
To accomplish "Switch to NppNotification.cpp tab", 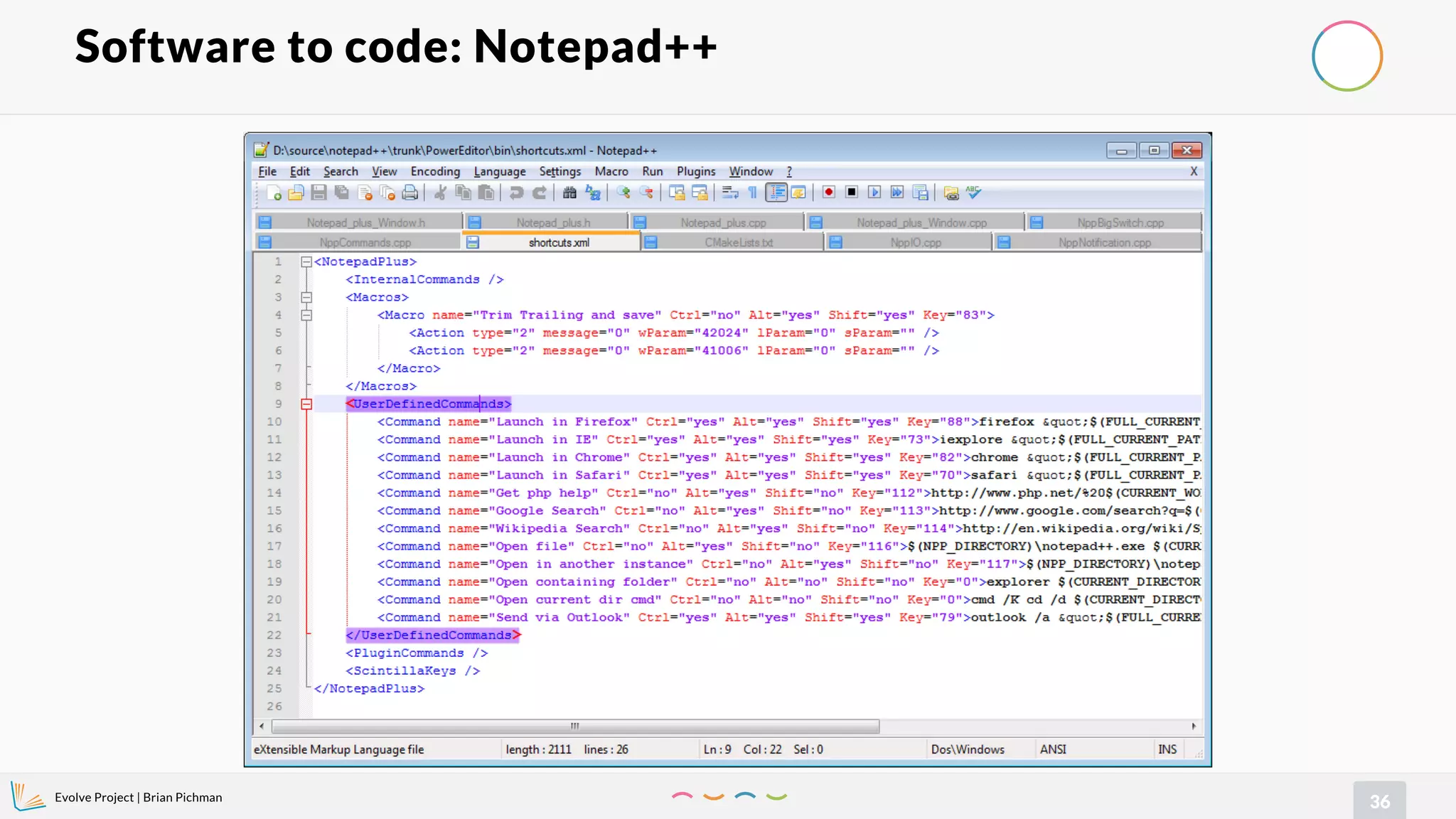I will (1098, 242).
